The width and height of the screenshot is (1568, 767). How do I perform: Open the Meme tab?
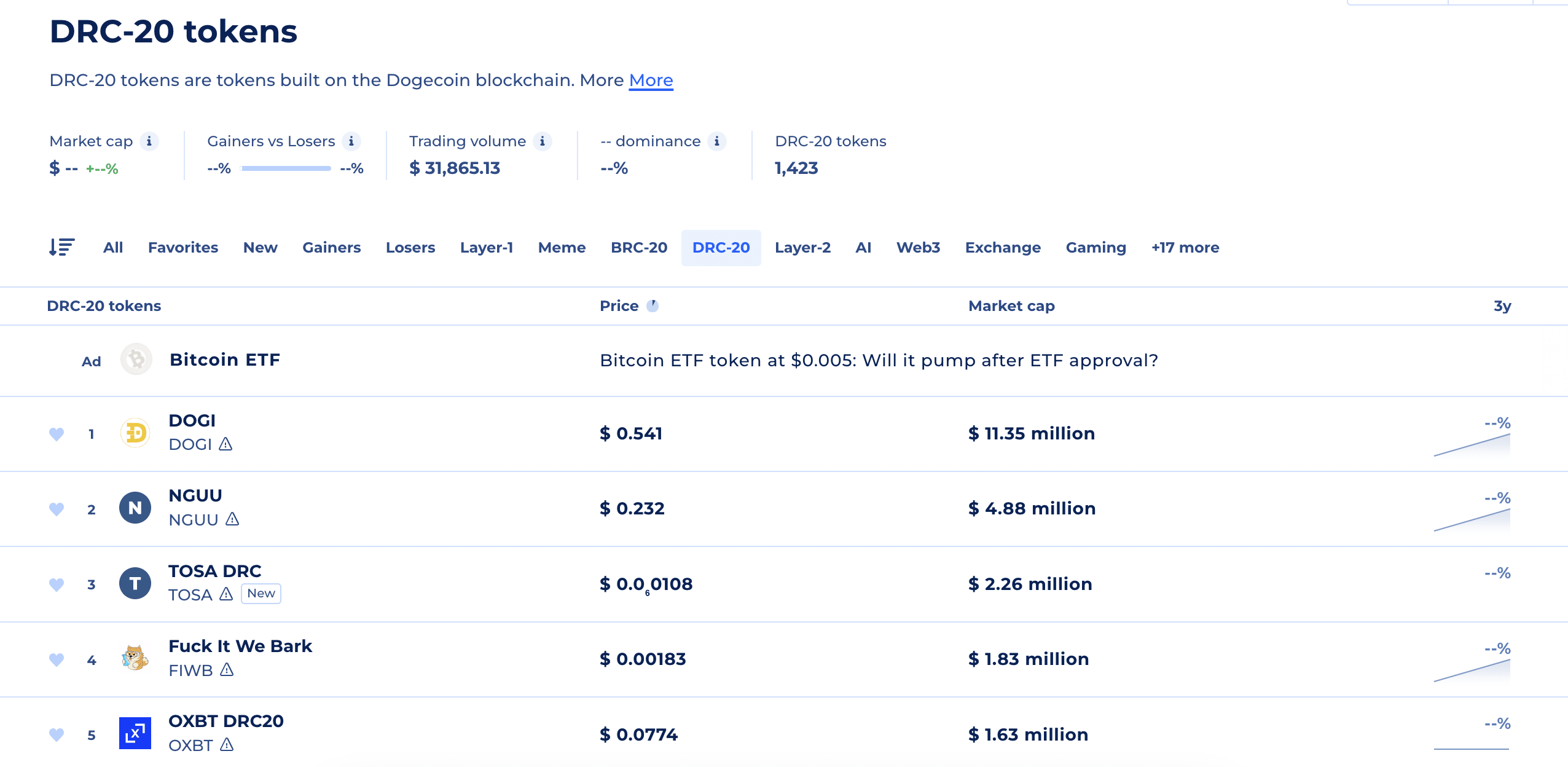[562, 248]
